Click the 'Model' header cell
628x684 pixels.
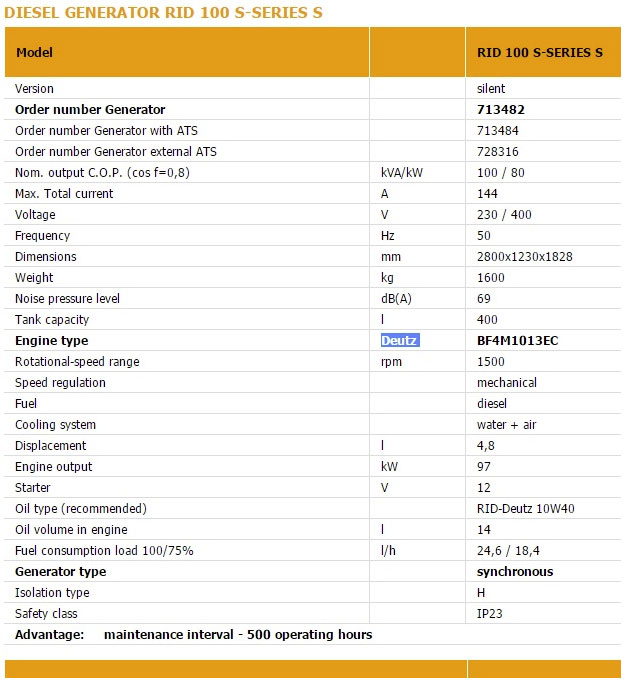point(187,52)
